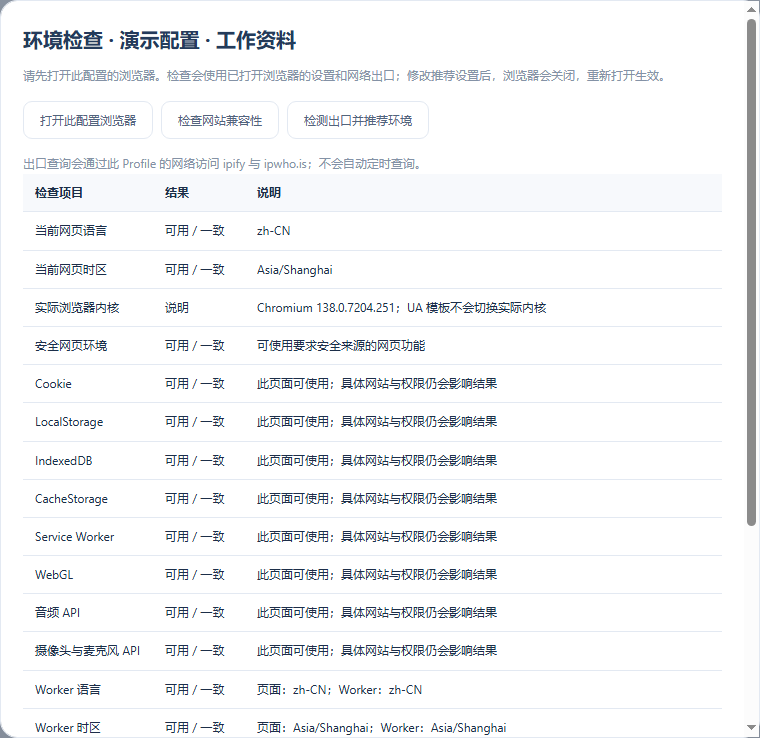
Task: Click the 可使用要求安全来源的网页功能 description
Action: pos(341,345)
